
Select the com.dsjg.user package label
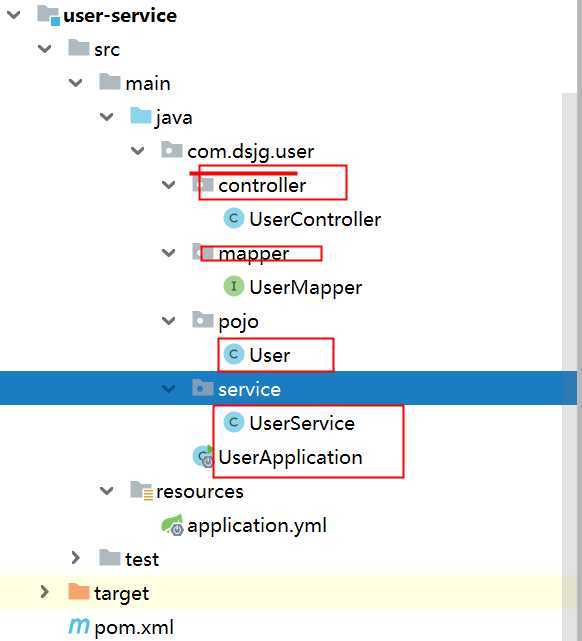[x=251, y=152]
